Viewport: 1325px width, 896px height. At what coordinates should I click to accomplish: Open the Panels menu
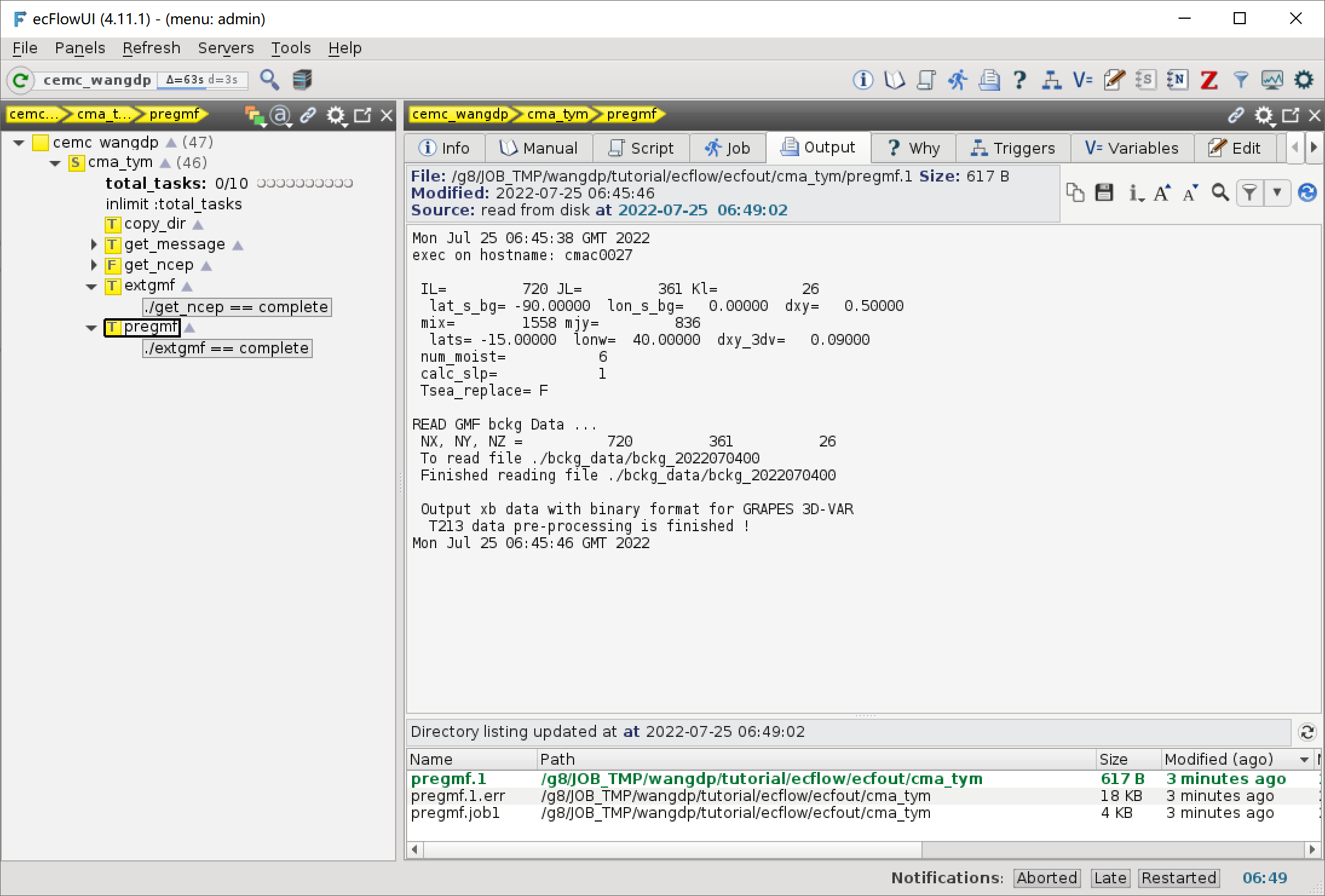[x=80, y=48]
